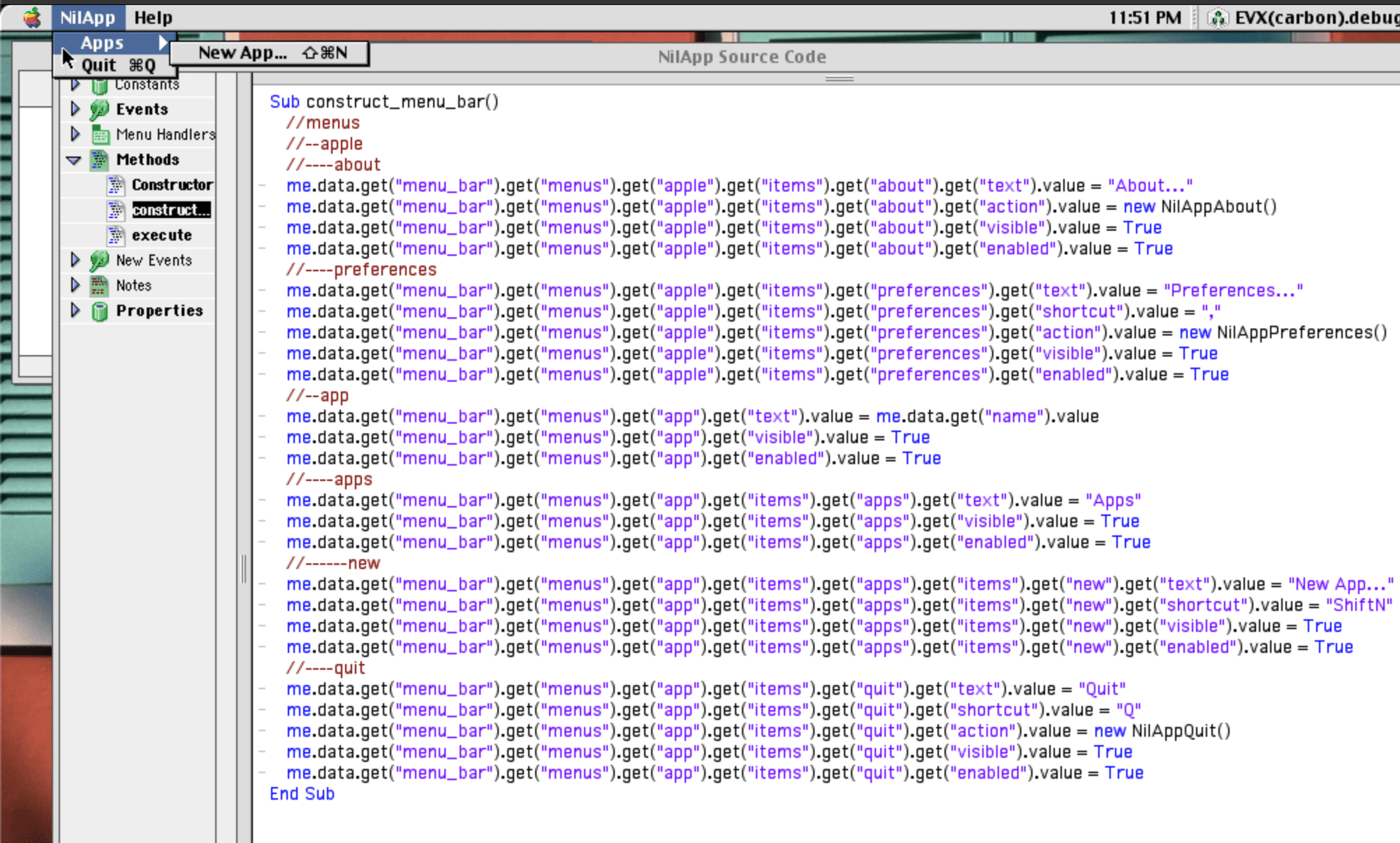Open the Apple menu icon
The height and width of the screenshot is (843, 1400).
pyautogui.click(x=31, y=17)
